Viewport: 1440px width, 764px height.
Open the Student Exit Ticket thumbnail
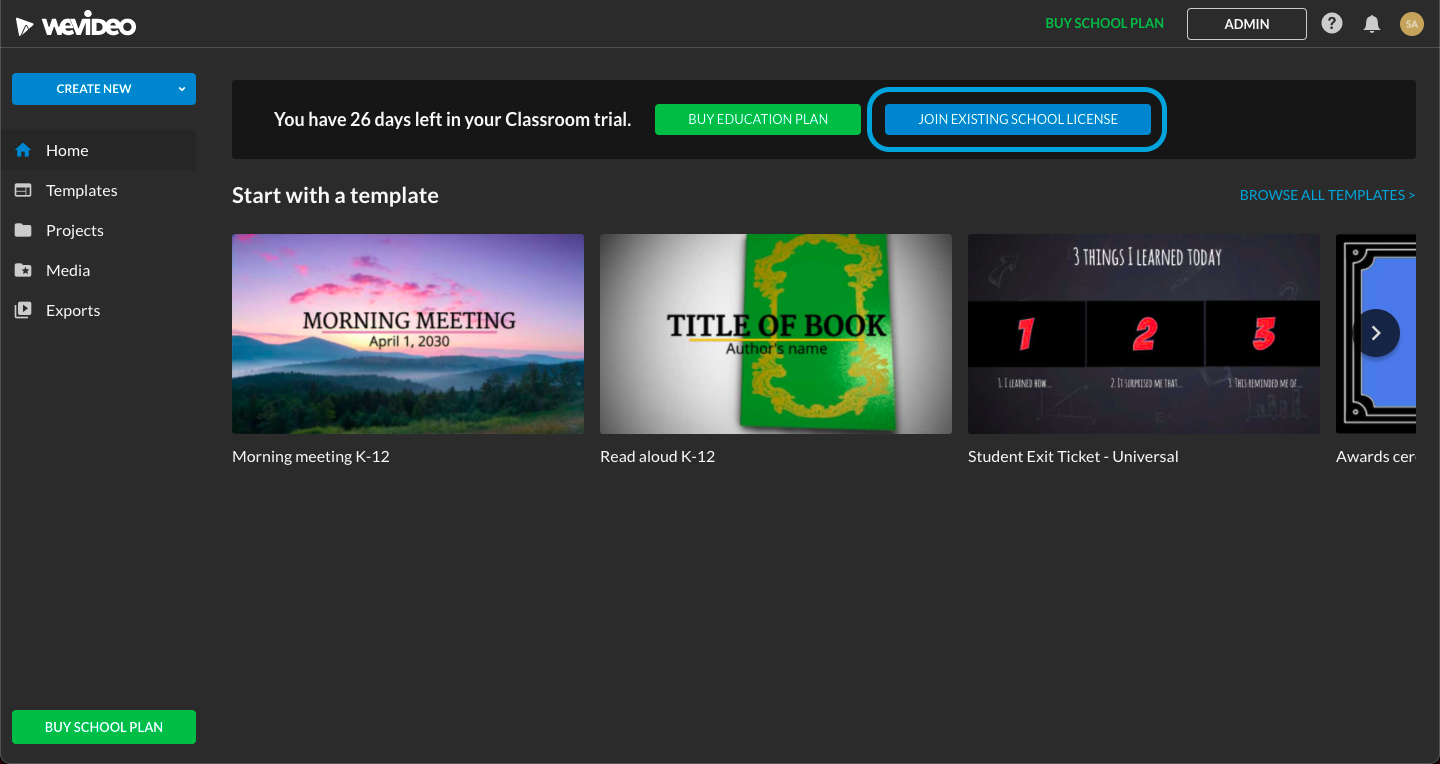point(1144,334)
